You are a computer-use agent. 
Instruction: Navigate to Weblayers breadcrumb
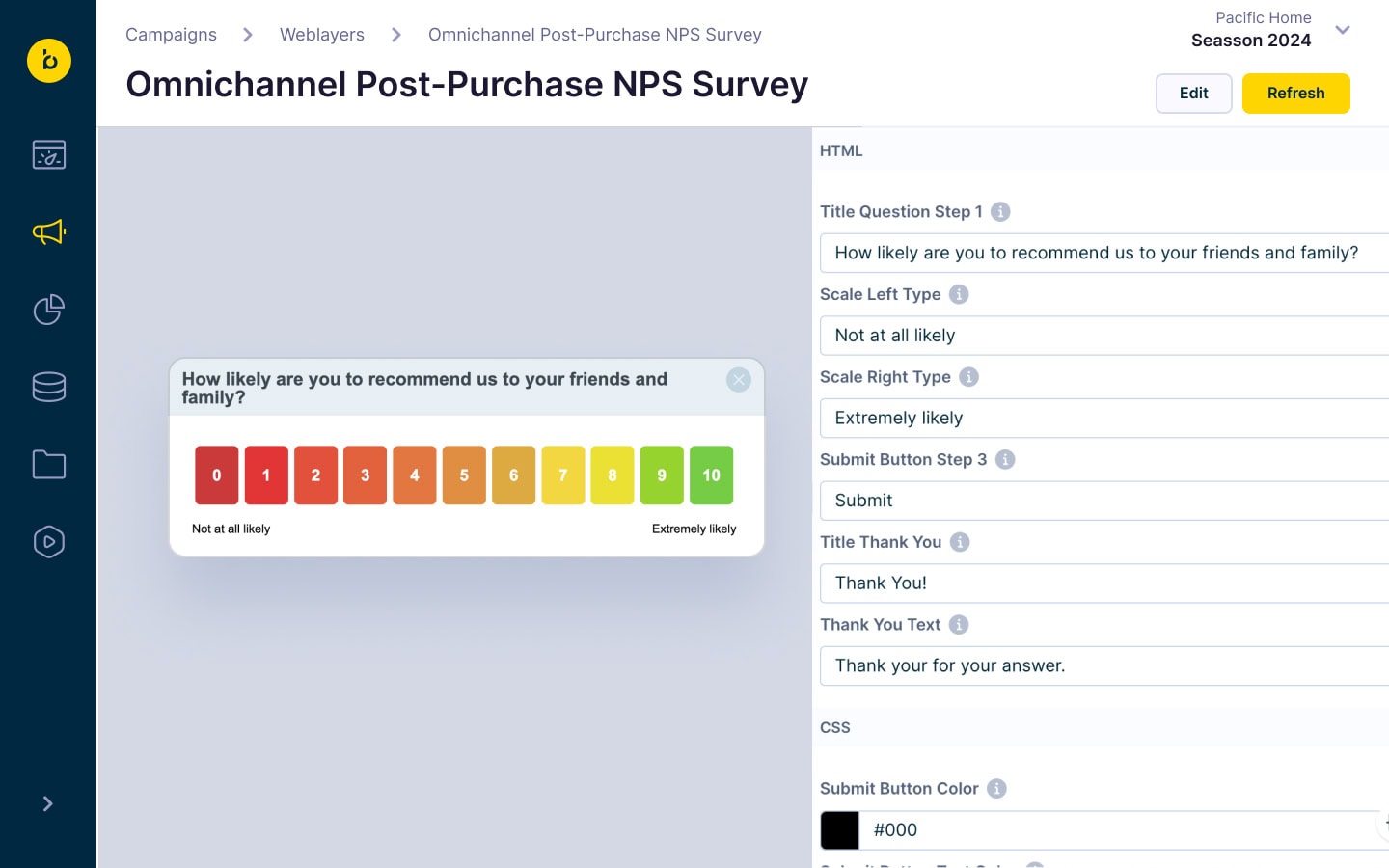(322, 35)
